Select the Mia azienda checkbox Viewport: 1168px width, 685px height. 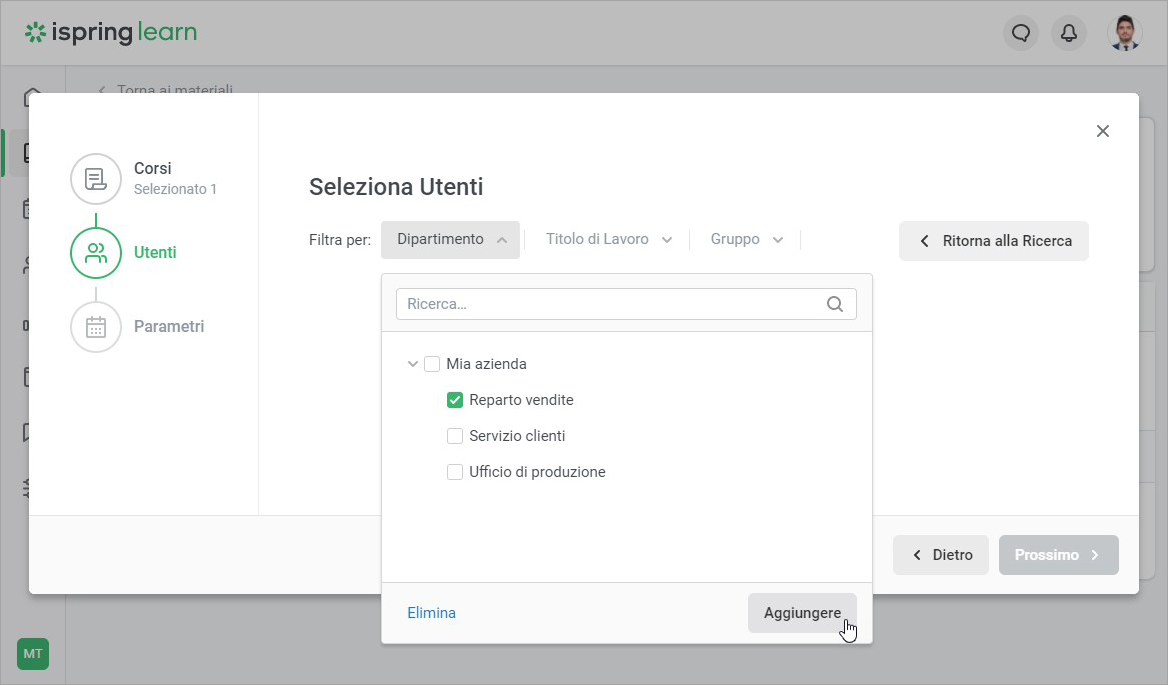click(x=432, y=364)
